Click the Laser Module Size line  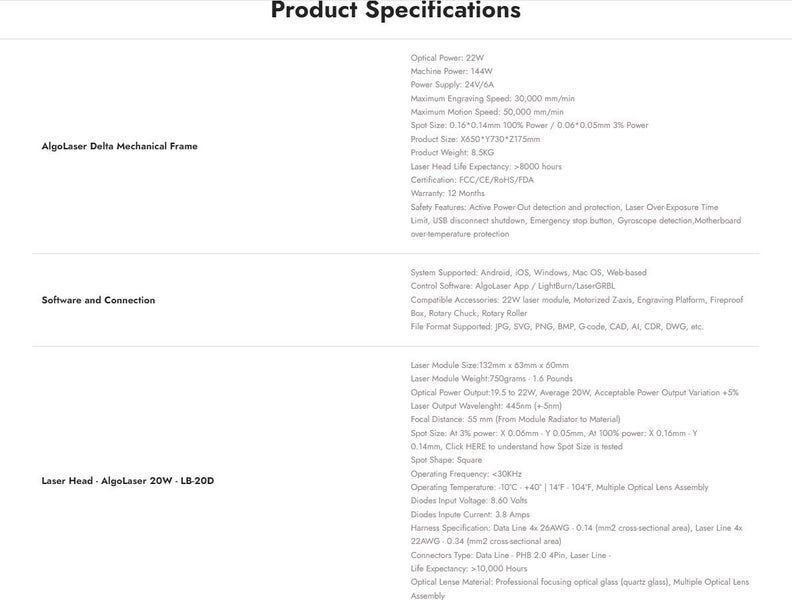[489, 365]
